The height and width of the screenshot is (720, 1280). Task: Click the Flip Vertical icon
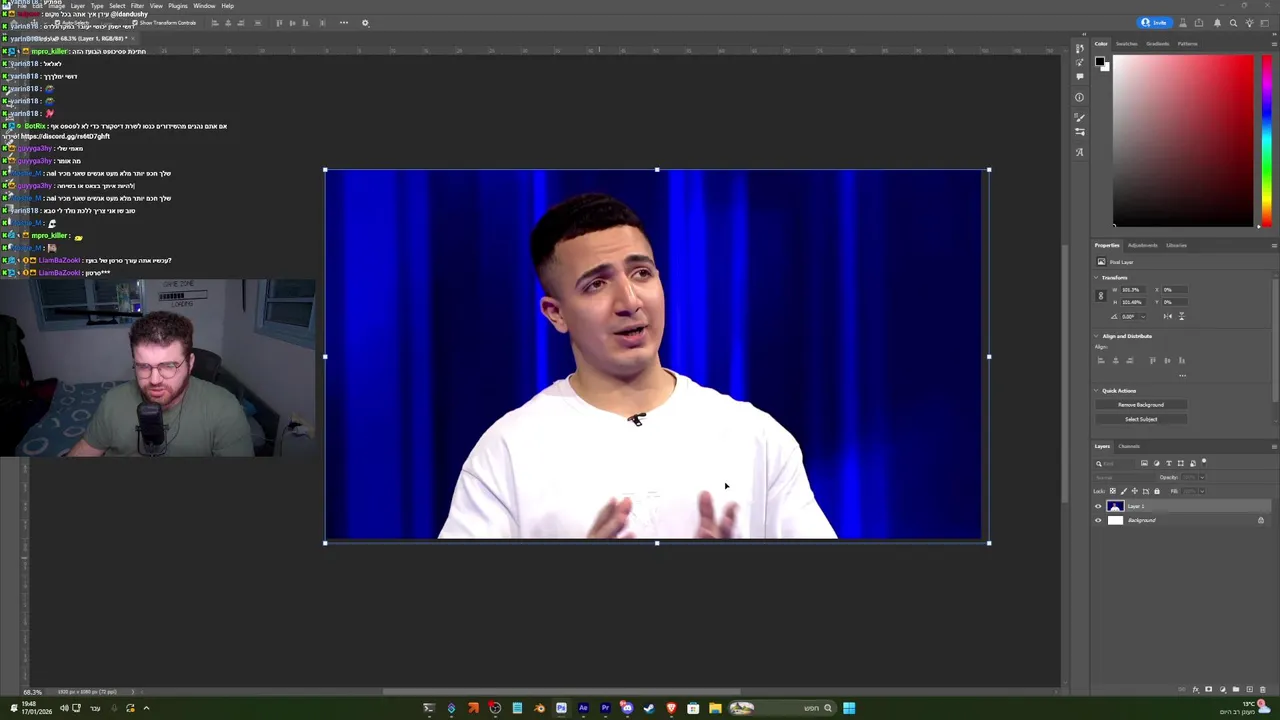point(1181,316)
